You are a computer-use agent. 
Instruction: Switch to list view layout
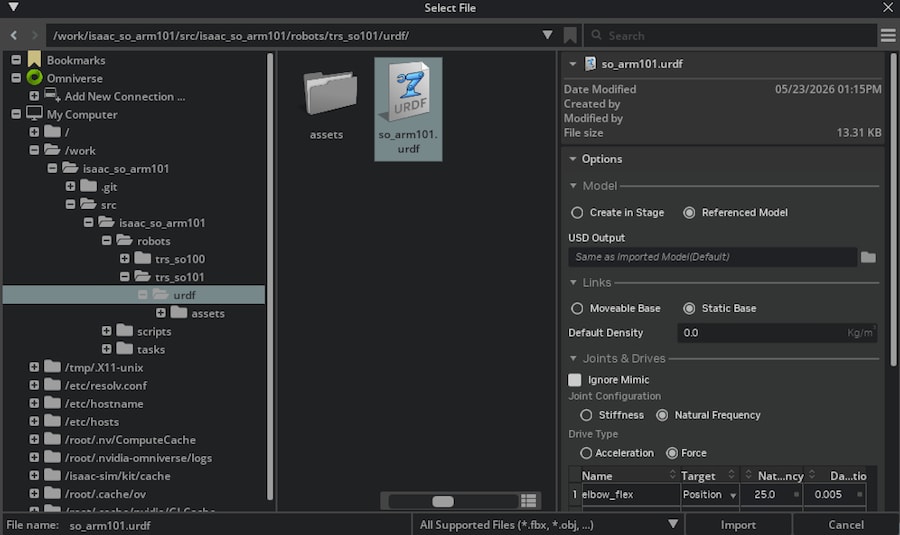[x=529, y=501]
